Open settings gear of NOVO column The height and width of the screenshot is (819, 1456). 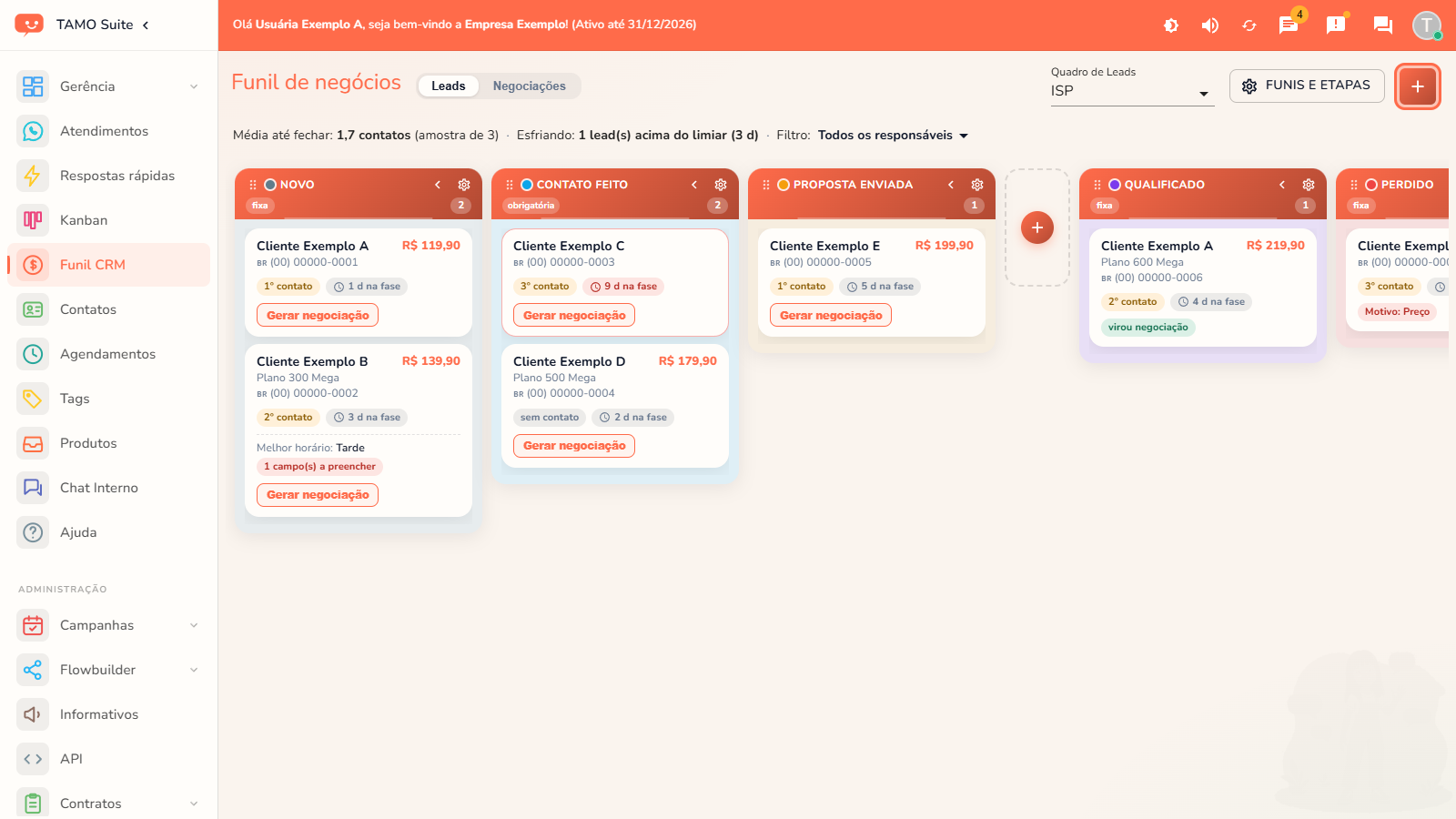pos(464,185)
